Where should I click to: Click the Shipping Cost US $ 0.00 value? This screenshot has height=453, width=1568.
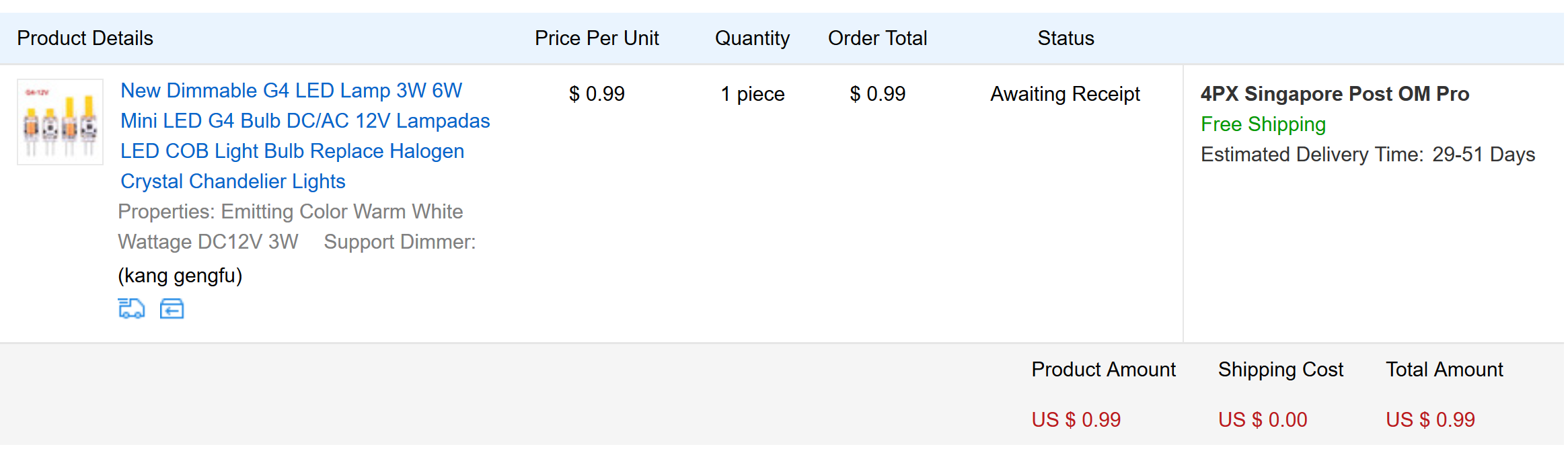1263,420
